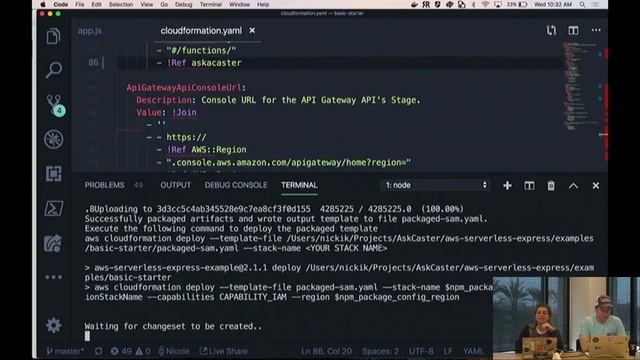Open the Code application menu
Viewport: 640px width, 360px height.
tap(60, 4)
